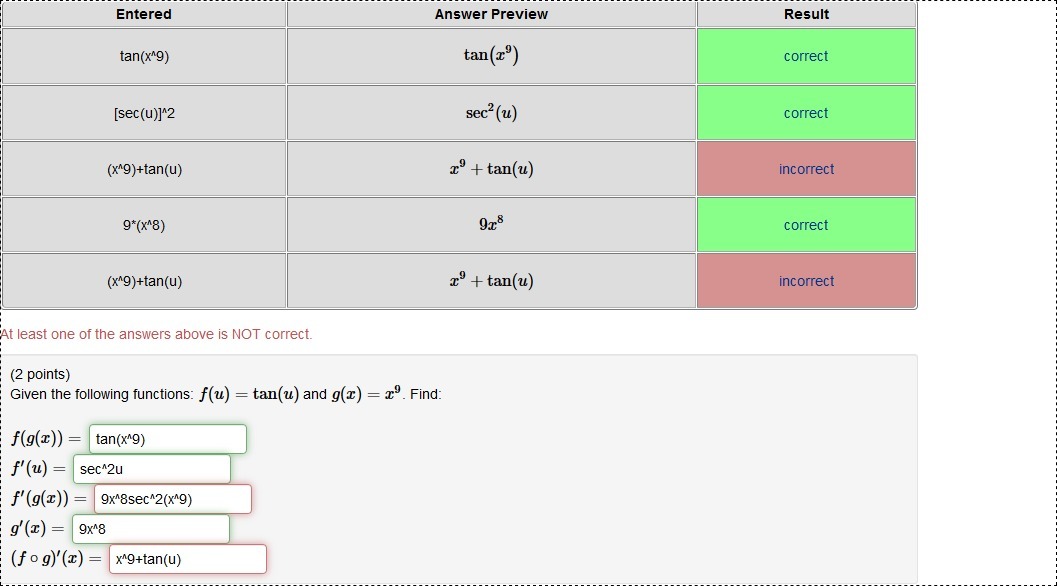Click the 'correct' result beside sec²(u)
The height and width of the screenshot is (586, 1057).
(x=806, y=113)
